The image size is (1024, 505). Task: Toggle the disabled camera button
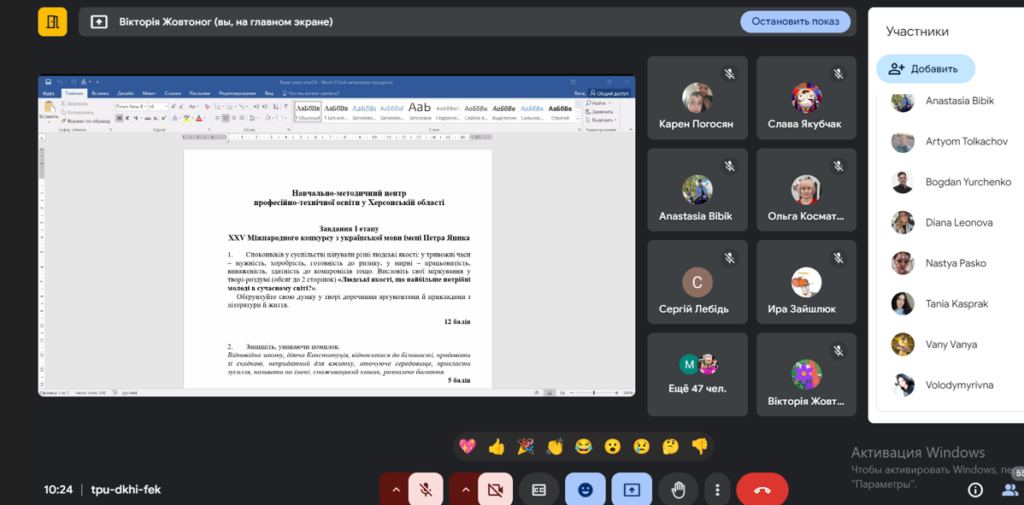pyautogui.click(x=494, y=489)
